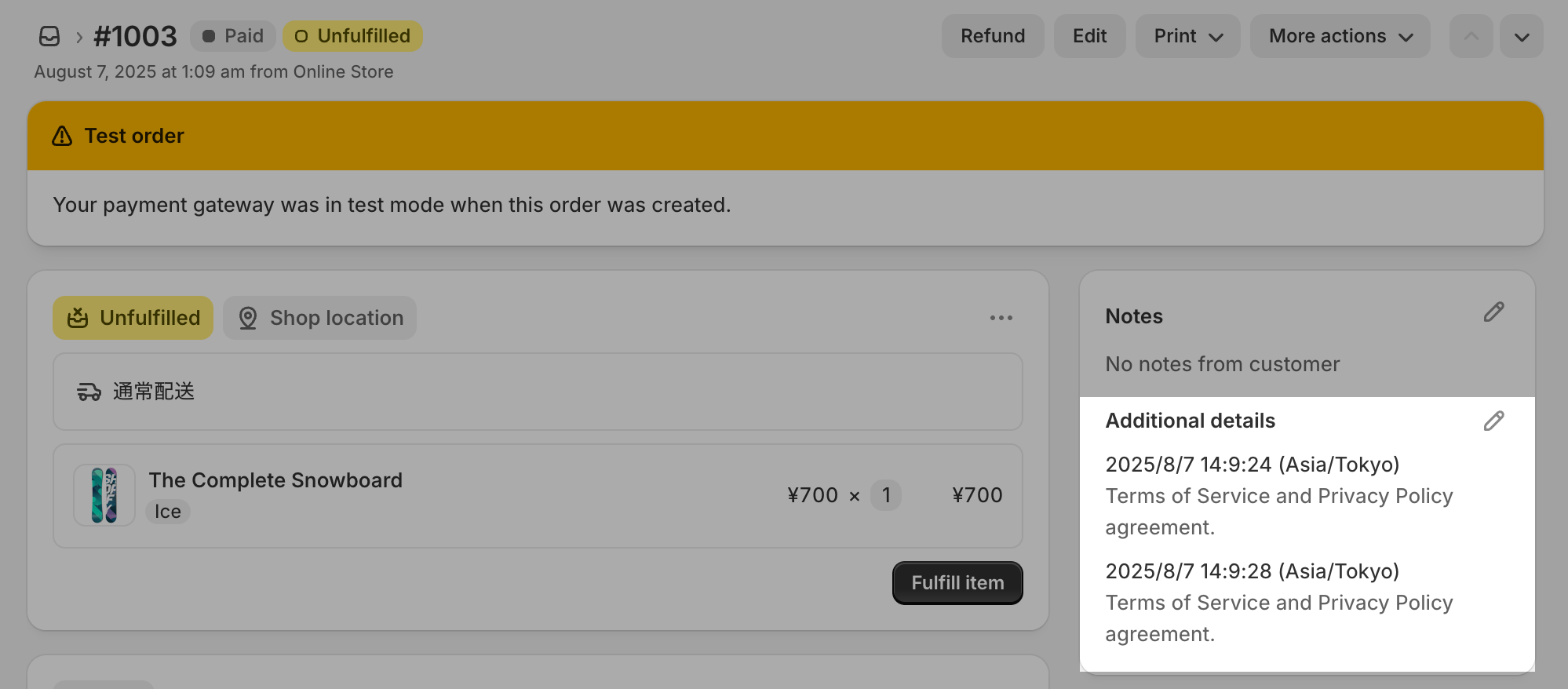
Task: Click the location pin icon in Shop location
Action: [x=248, y=318]
